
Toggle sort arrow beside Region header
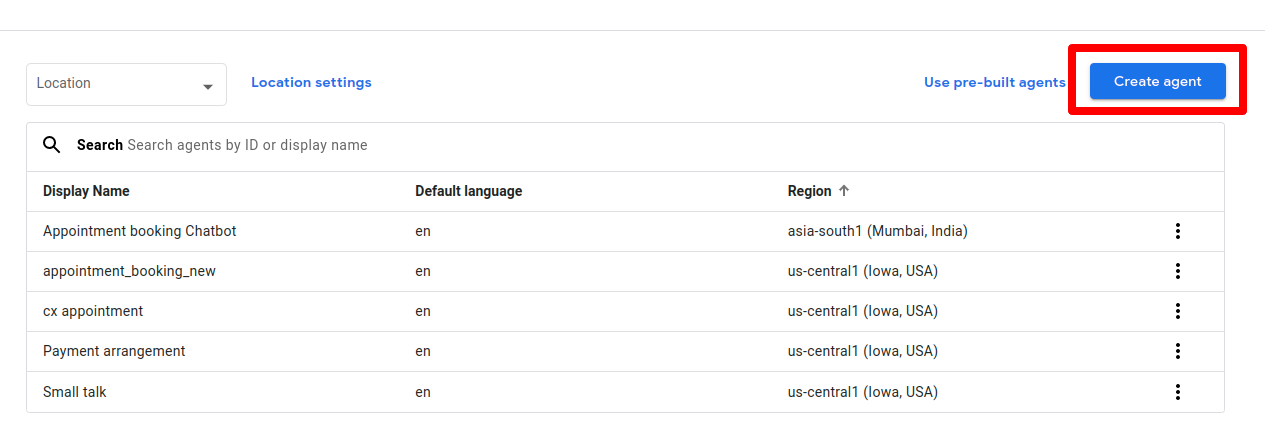[x=844, y=191]
